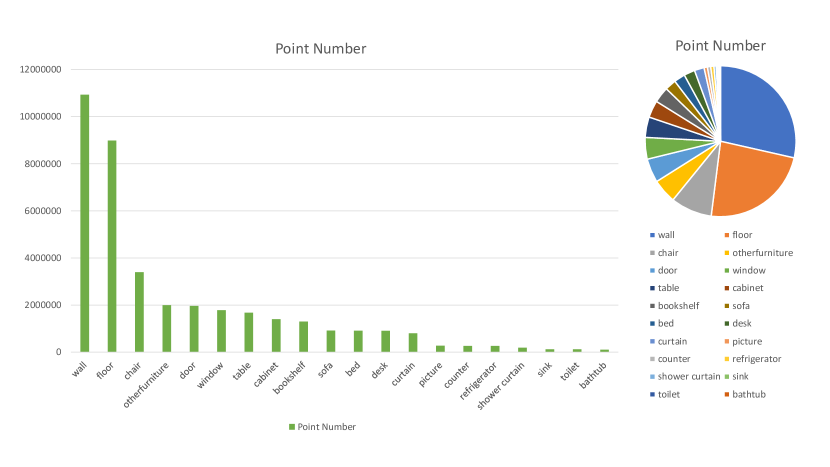Click the 12000000 y-axis label
Viewport: 830px width, 467px height.
click(x=41, y=70)
